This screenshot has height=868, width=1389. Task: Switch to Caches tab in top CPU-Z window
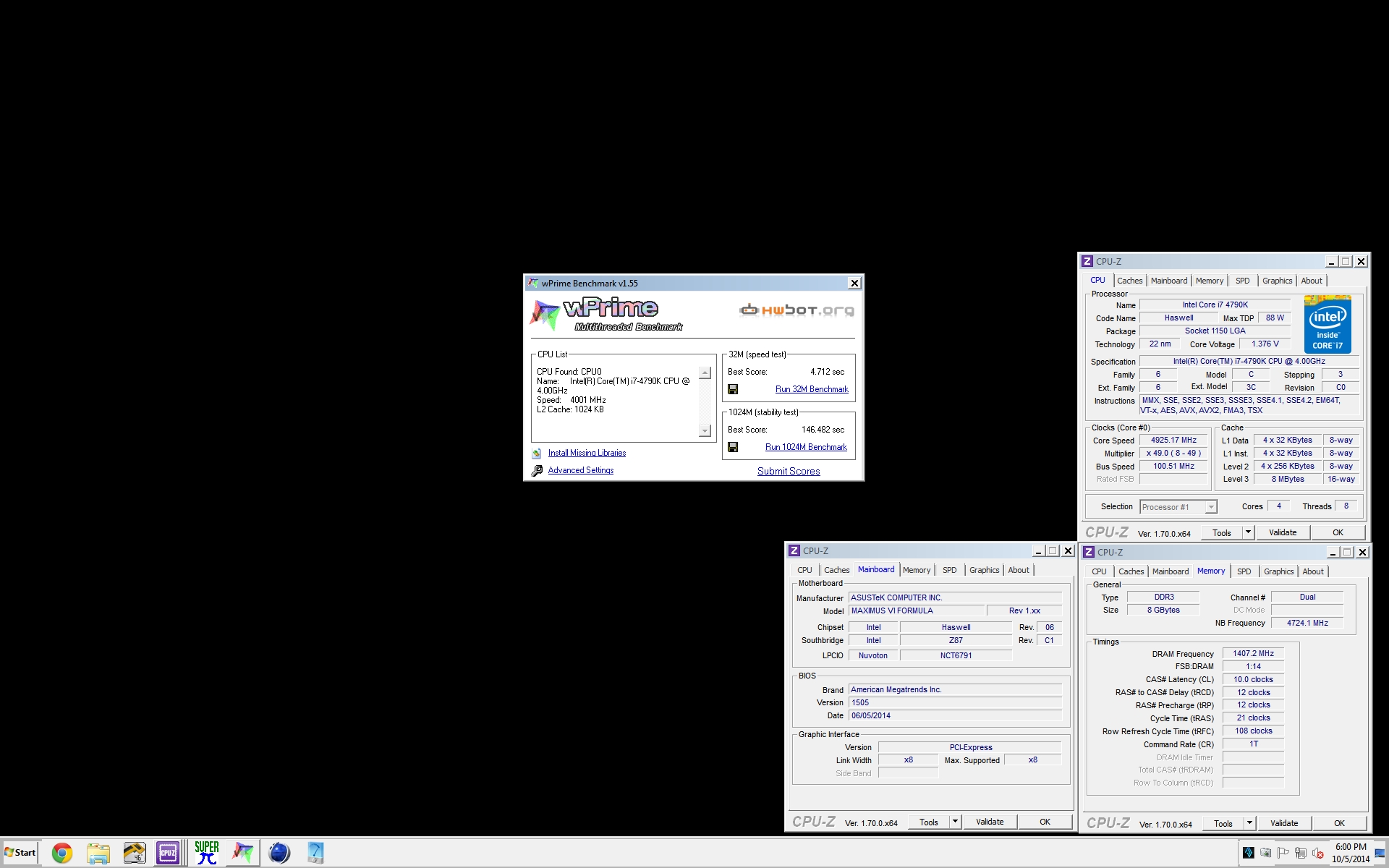[1129, 281]
